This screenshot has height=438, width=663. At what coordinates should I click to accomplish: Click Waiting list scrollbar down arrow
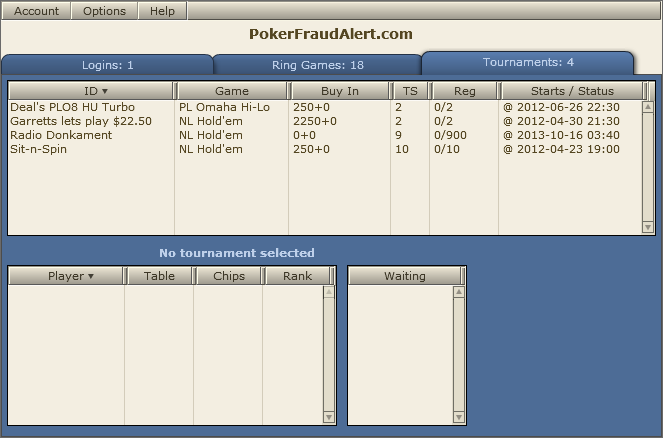point(459,417)
